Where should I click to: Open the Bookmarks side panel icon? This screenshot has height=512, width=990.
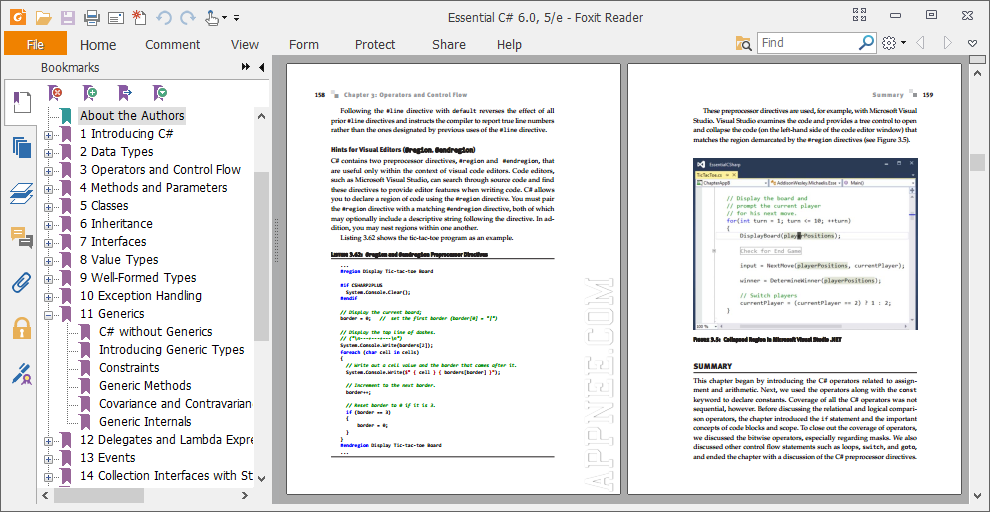pyautogui.click(x=22, y=104)
